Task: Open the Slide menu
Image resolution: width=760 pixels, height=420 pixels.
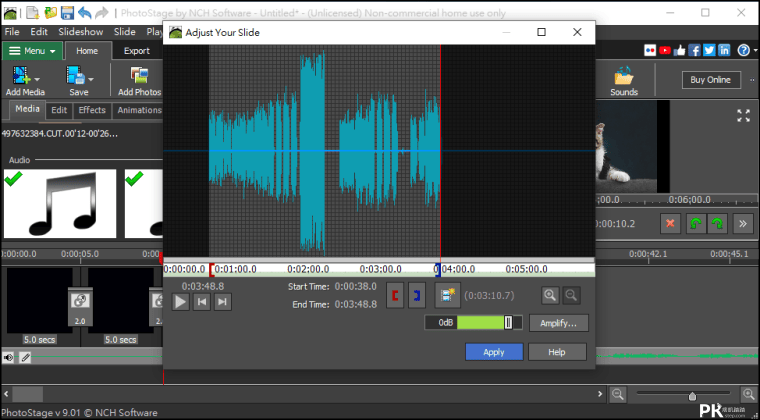Action: [x=125, y=32]
